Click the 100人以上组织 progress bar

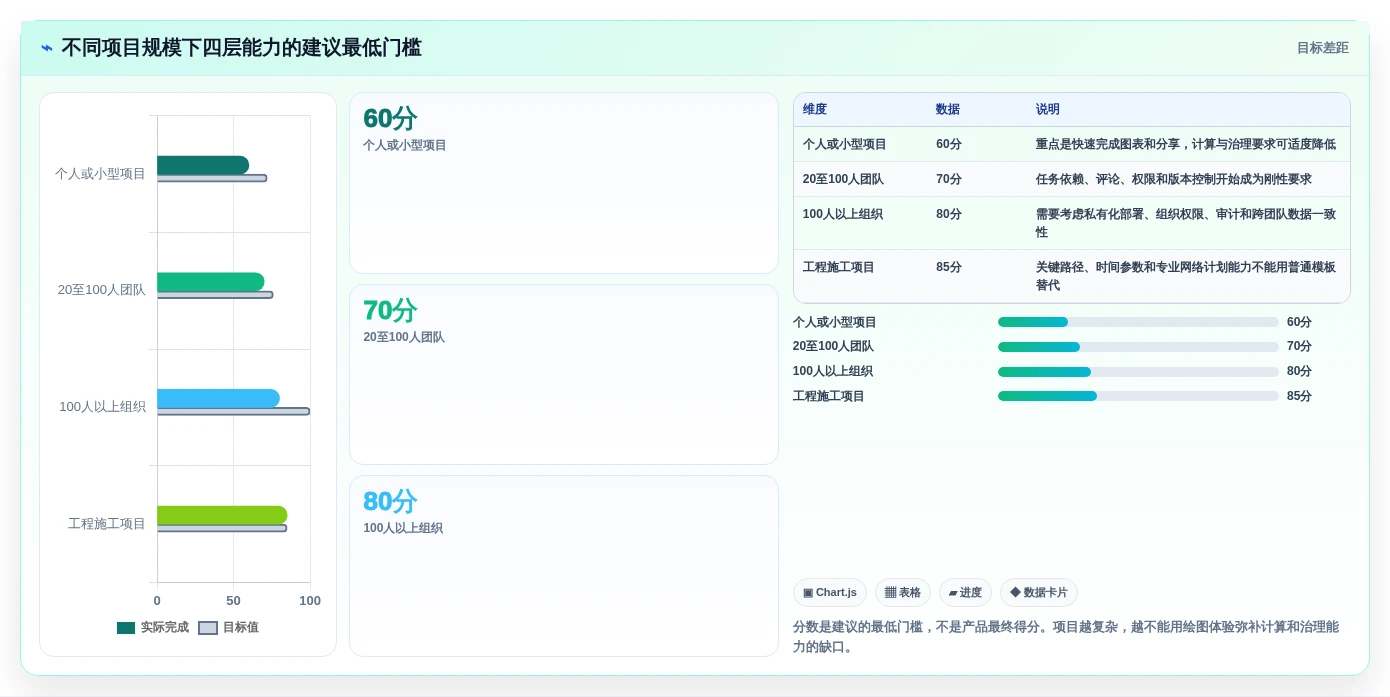(1138, 371)
